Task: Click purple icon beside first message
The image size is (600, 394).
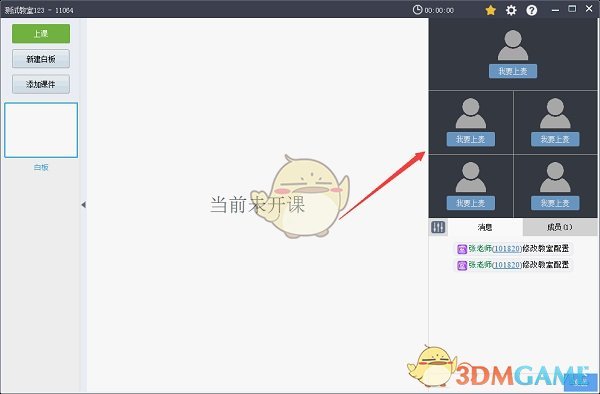Action: click(462, 249)
